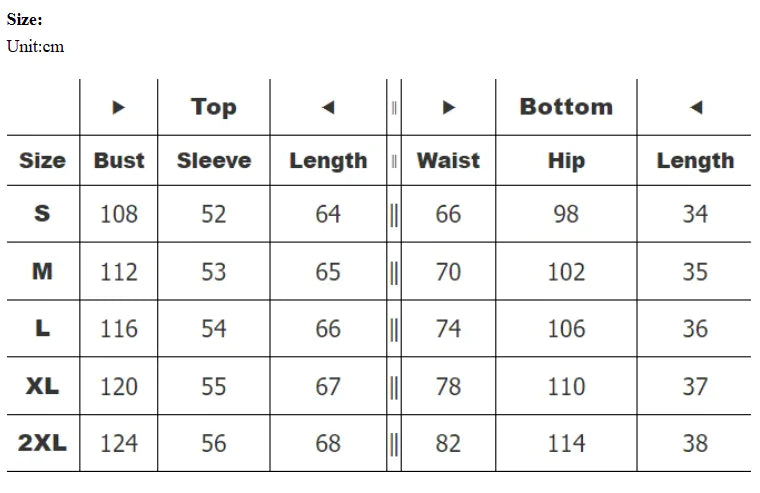The width and height of the screenshot is (760, 493).
Task: Select the Size column header
Action: click(x=43, y=160)
